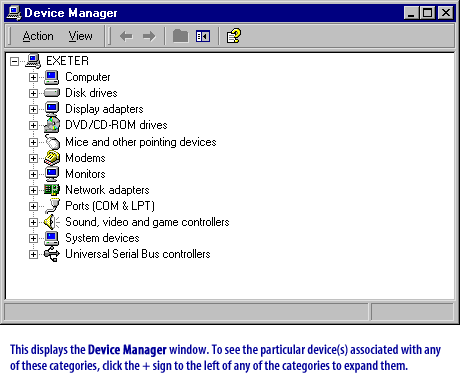This screenshot has height=390, width=470.
Task: Click the Display adapters monitor icon
Action: 52,109
